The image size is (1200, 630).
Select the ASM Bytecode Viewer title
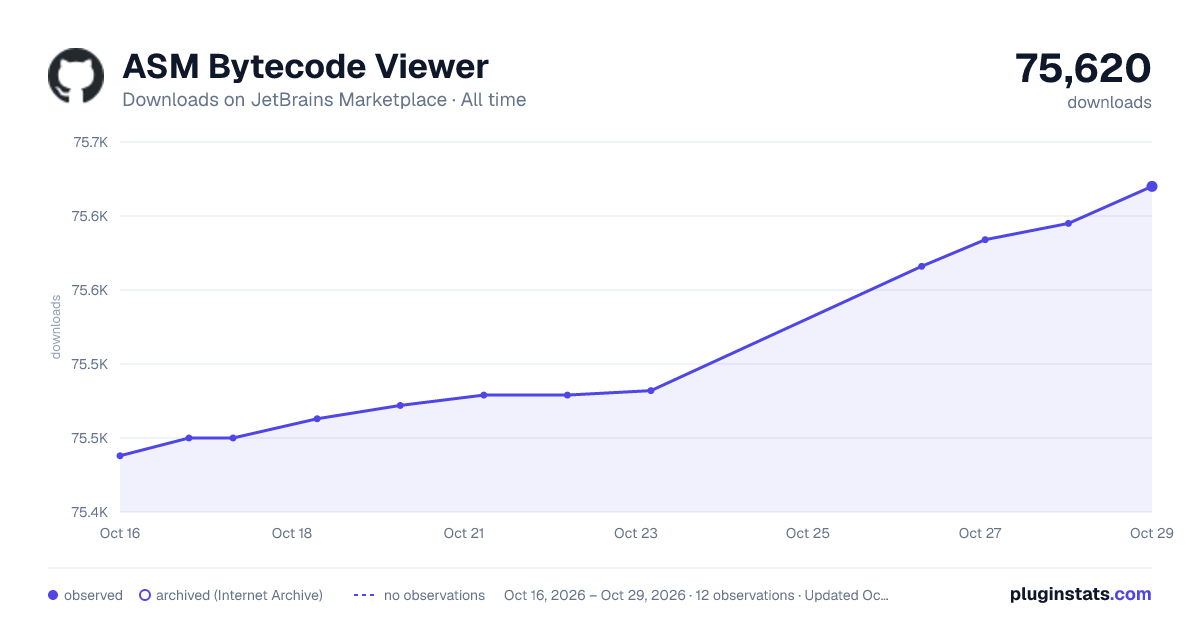[x=305, y=66]
